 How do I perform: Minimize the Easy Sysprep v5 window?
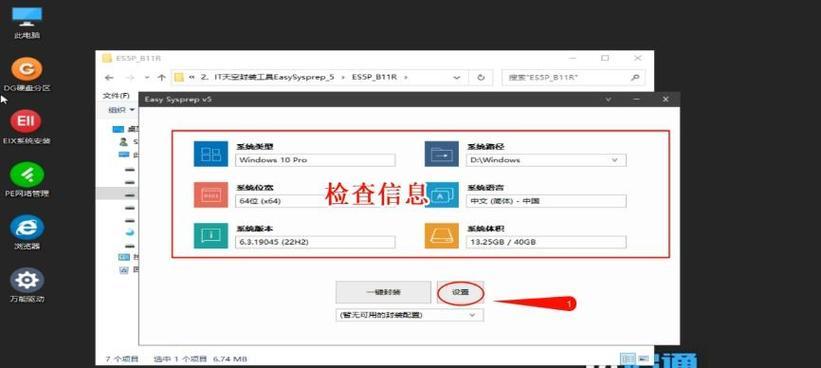pyautogui.click(x=636, y=99)
